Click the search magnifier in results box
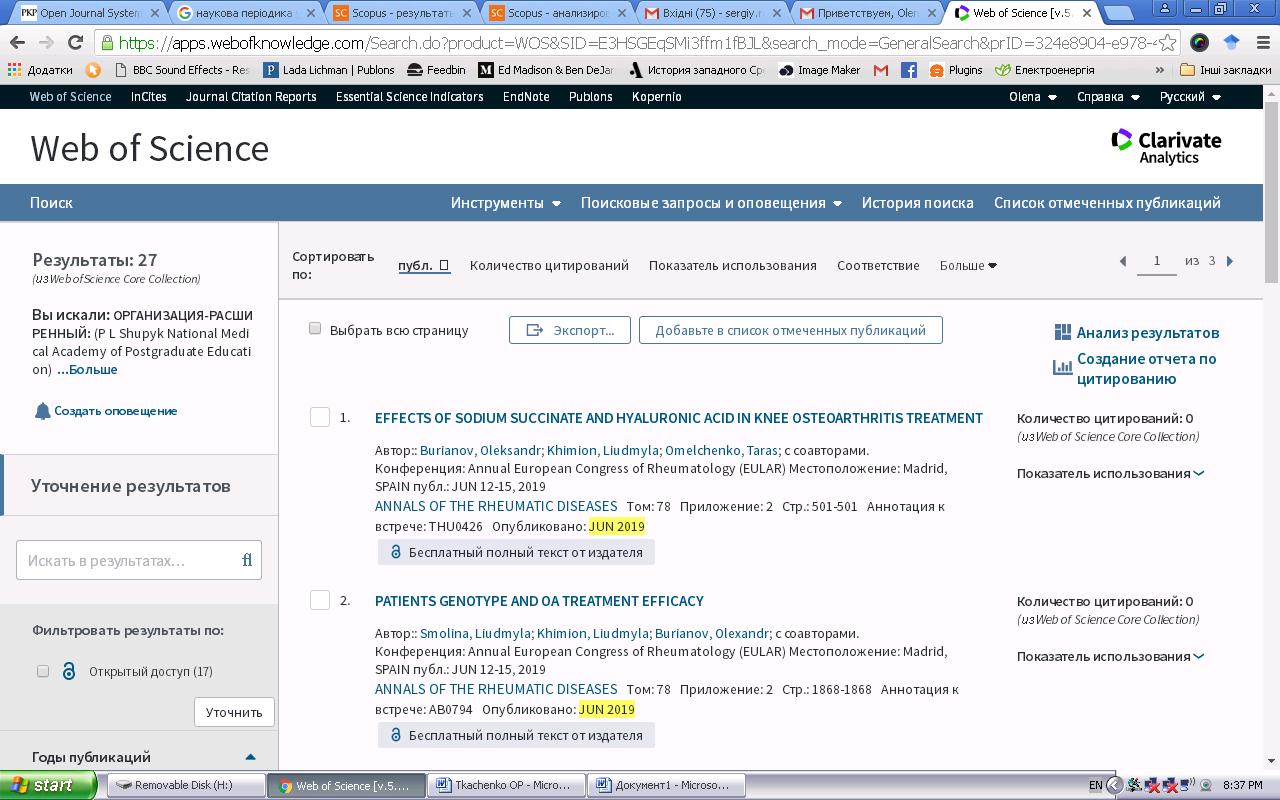 [247, 560]
